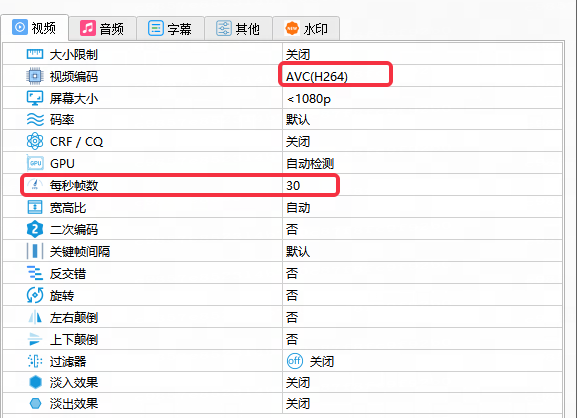
Task: Click the wave icon beside 码率
Action: 35,119
